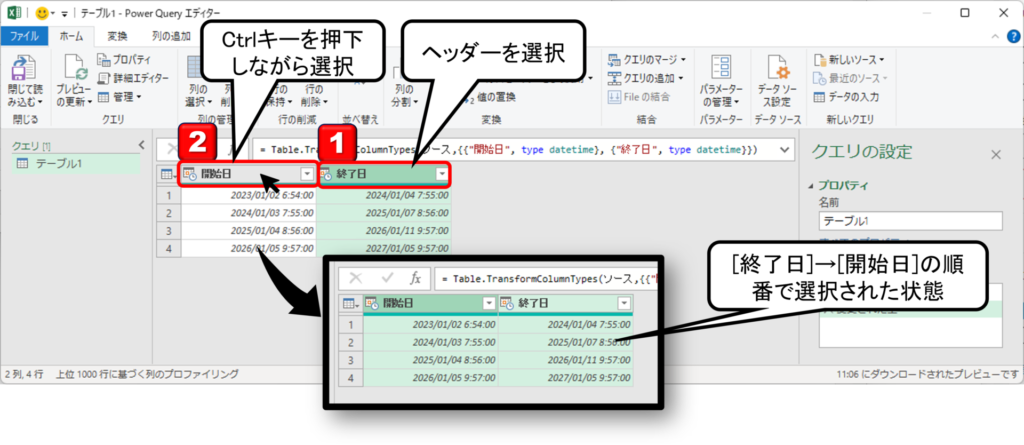Viewport: 1024px width, 445px height.
Task: Switch to the 変換 tab
Action: 118,36
